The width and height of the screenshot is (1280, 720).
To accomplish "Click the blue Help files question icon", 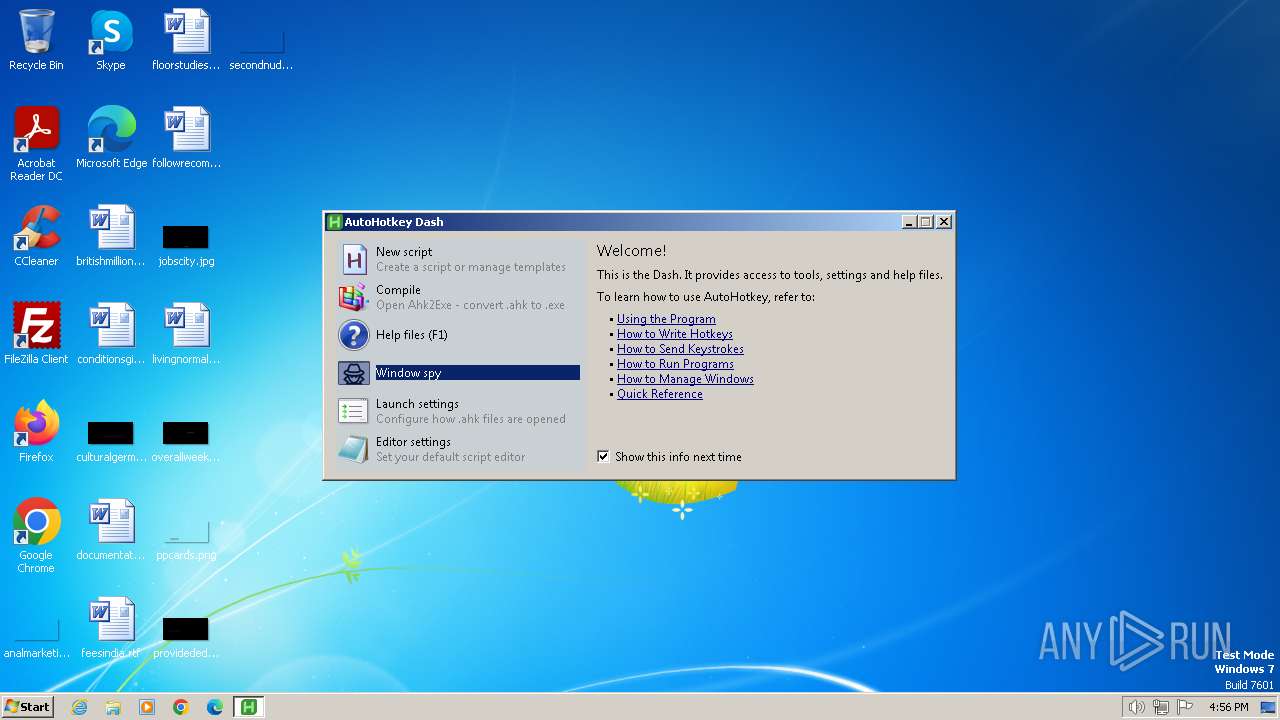I will tap(353, 335).
